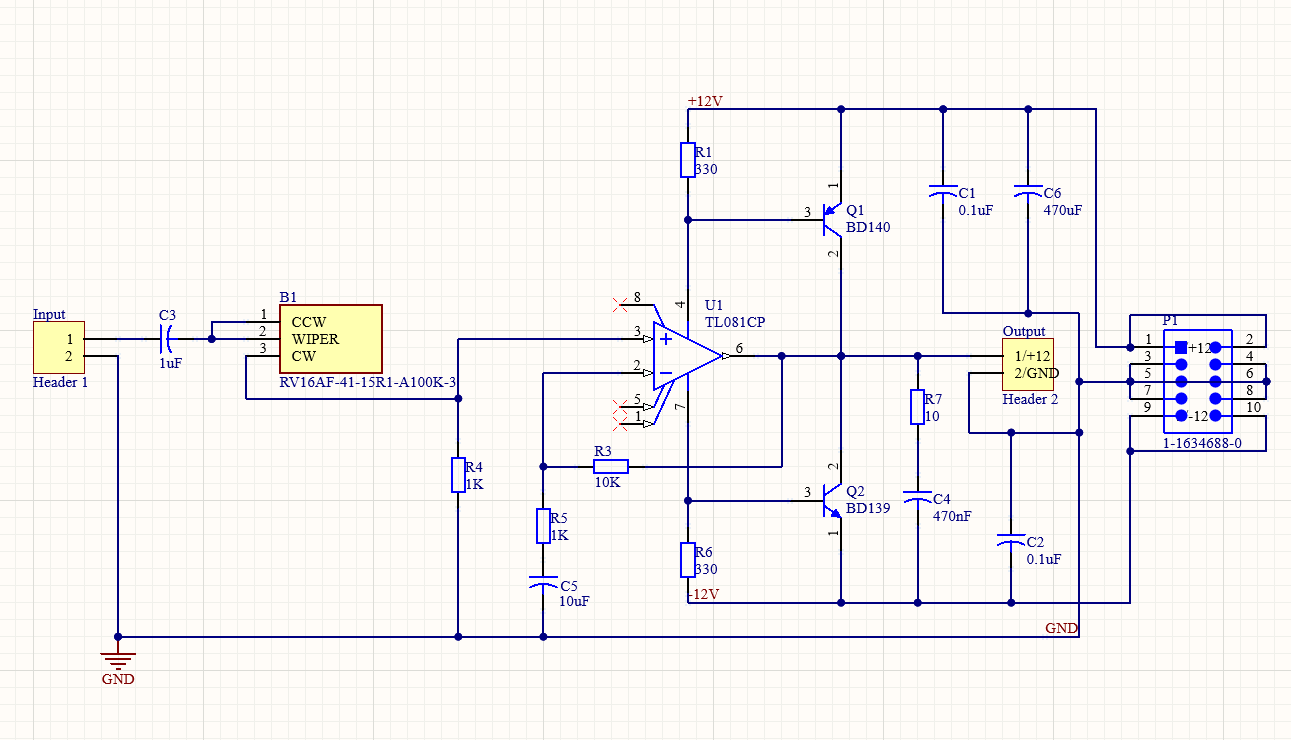Click the '330' value beside R1

[706, 169]
